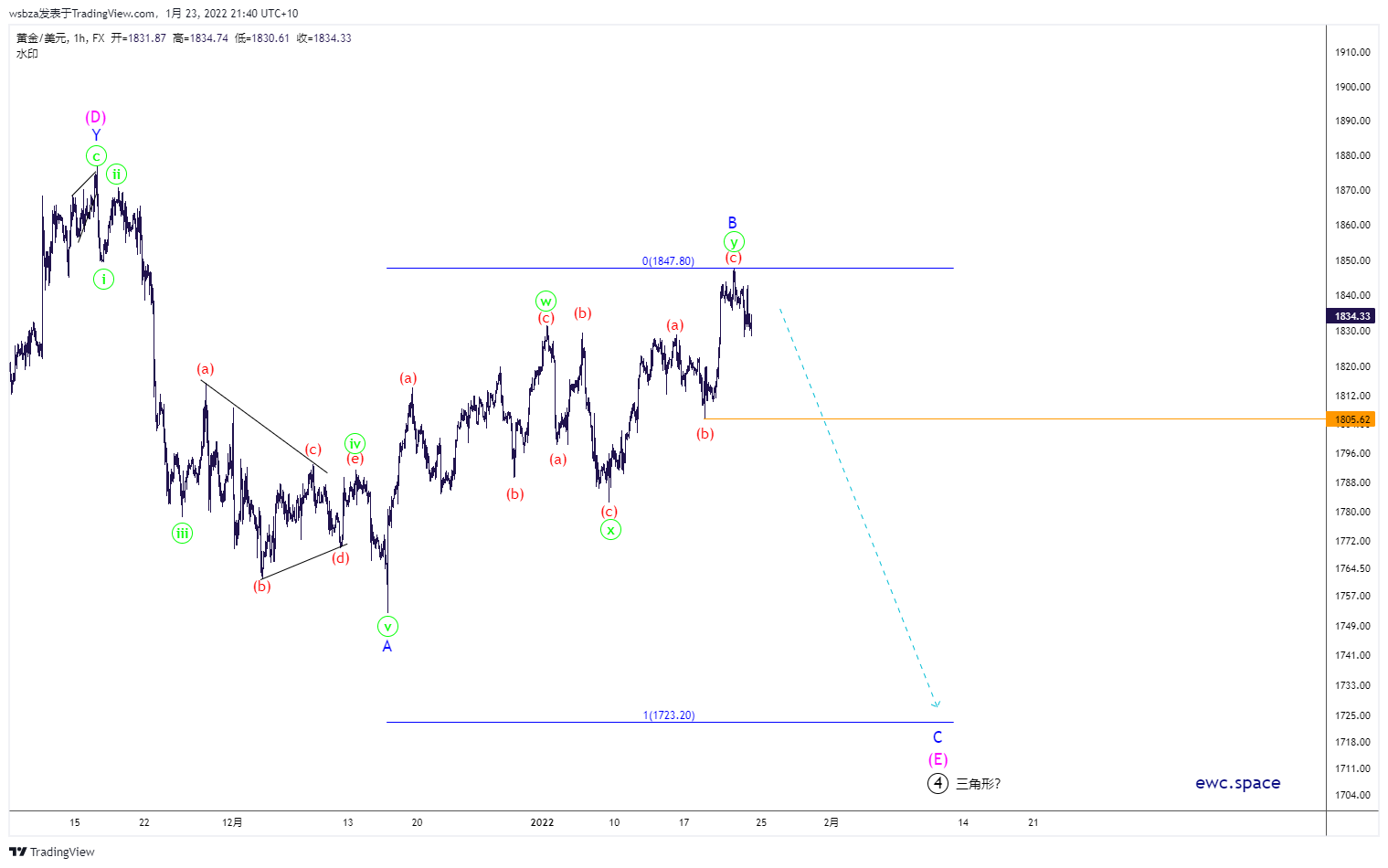Click the ewc.space text annotation
The image size is (1388, 868).
click(1238, 783)
